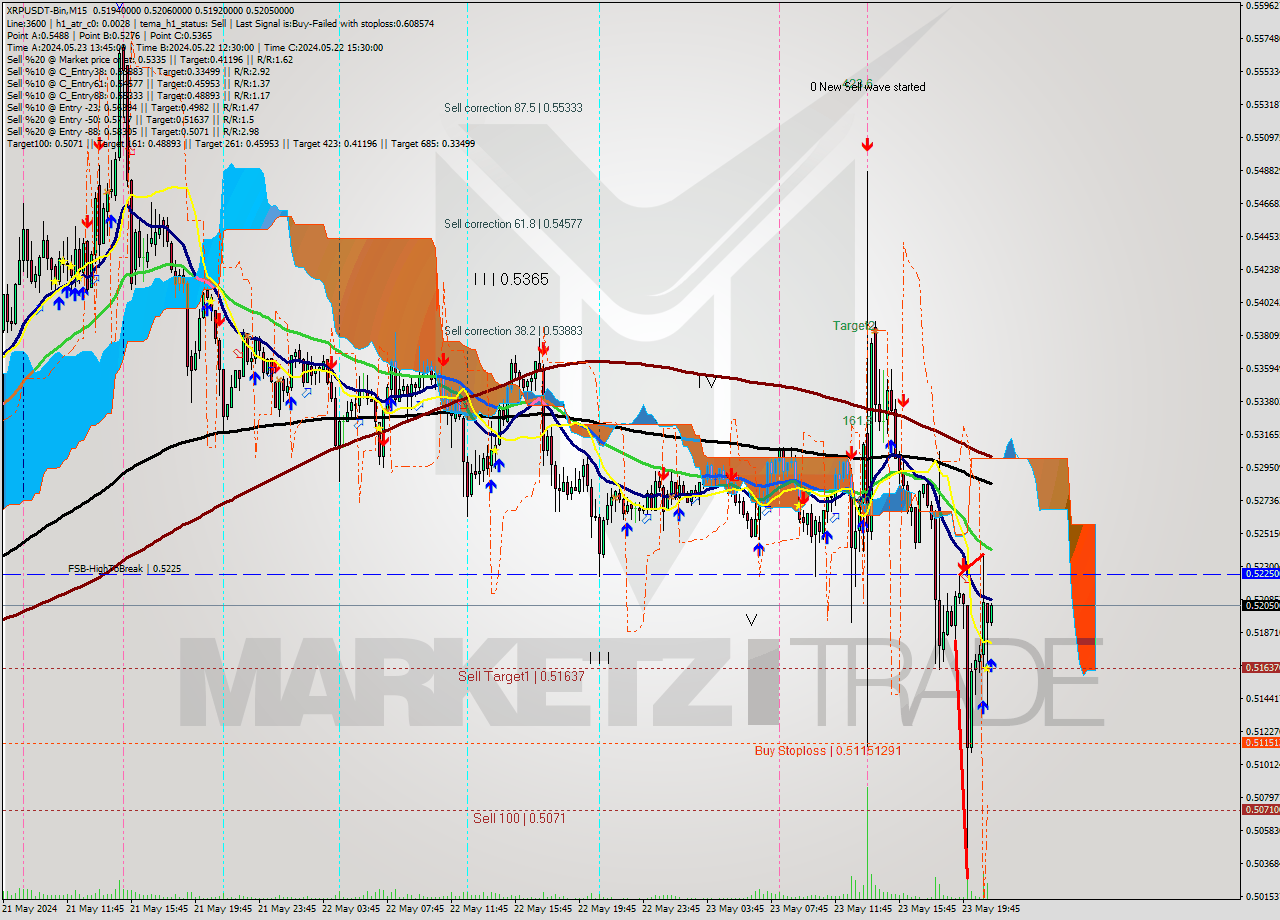Image resolution: width=1280 pixels, height=920 pixels.
Task: Click the red down arrow above 'Sell correction 38.2' candle
Action: click(x=542, y=349)
